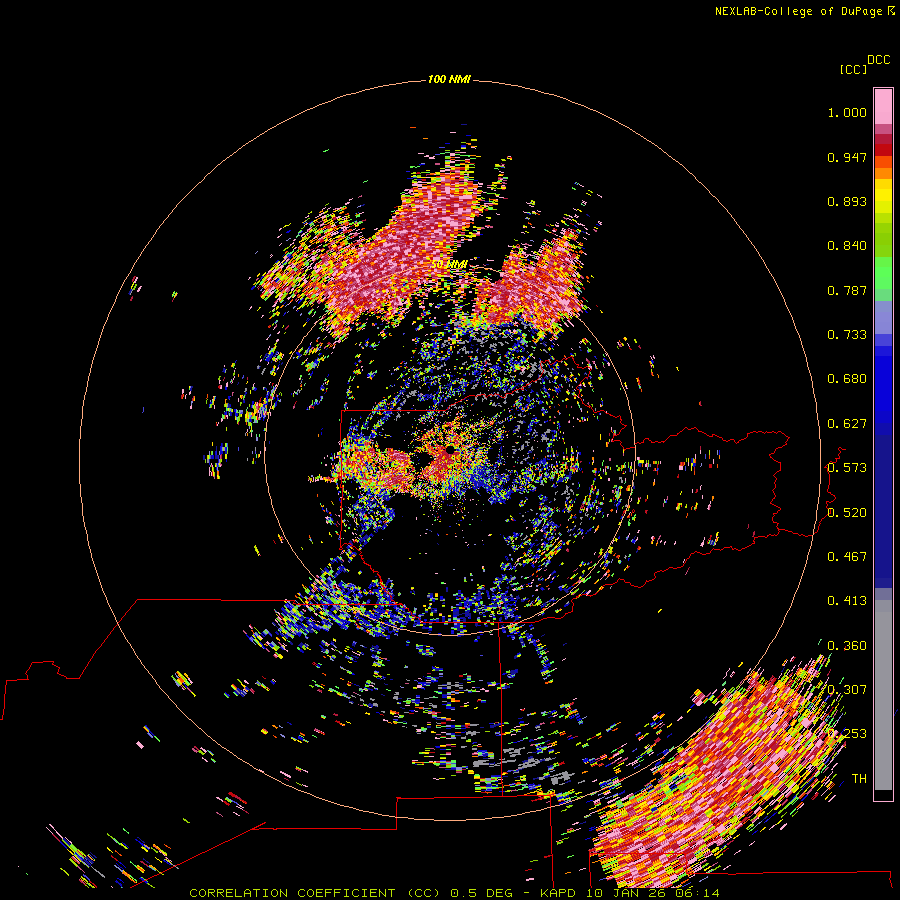Click the 0.307 value on the color scale
The width and height of the screenshot is (900, 900).
click(x=847, y=690)
